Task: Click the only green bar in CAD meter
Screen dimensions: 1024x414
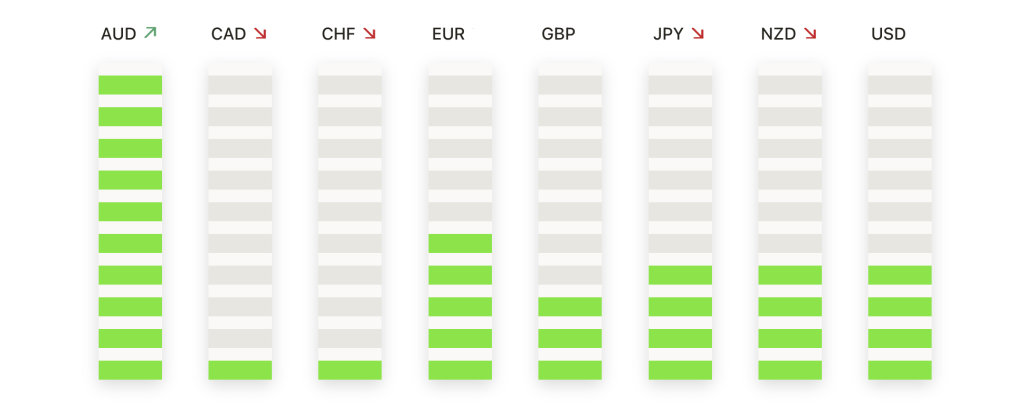Action: pyautogui.click(x=240, y=370)
